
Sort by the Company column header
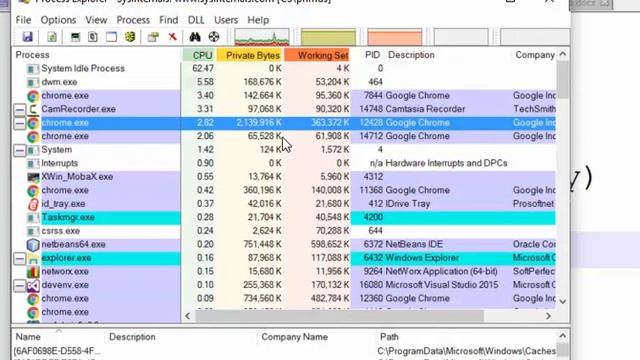[534, 55]
